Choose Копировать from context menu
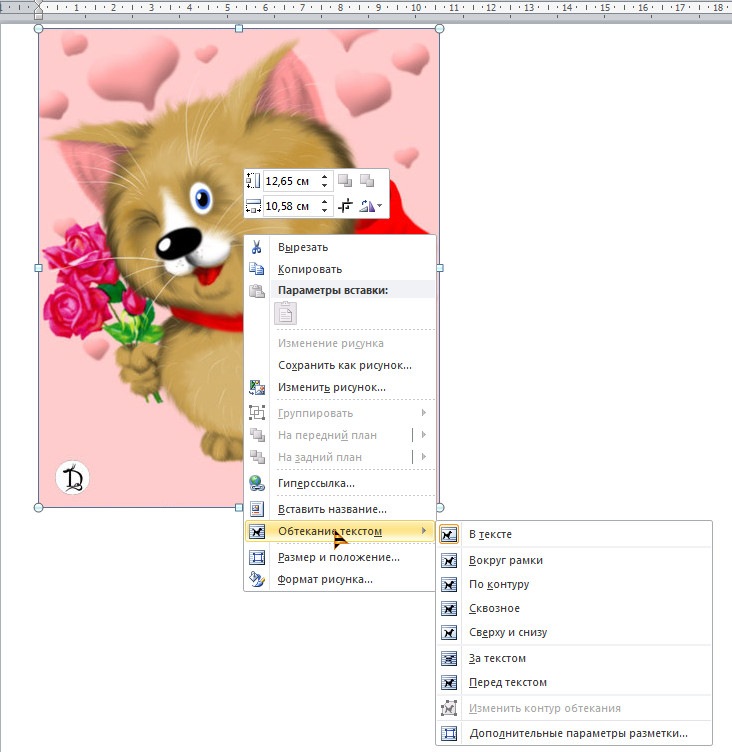732x752 pixels. click(x=340, y=269)
